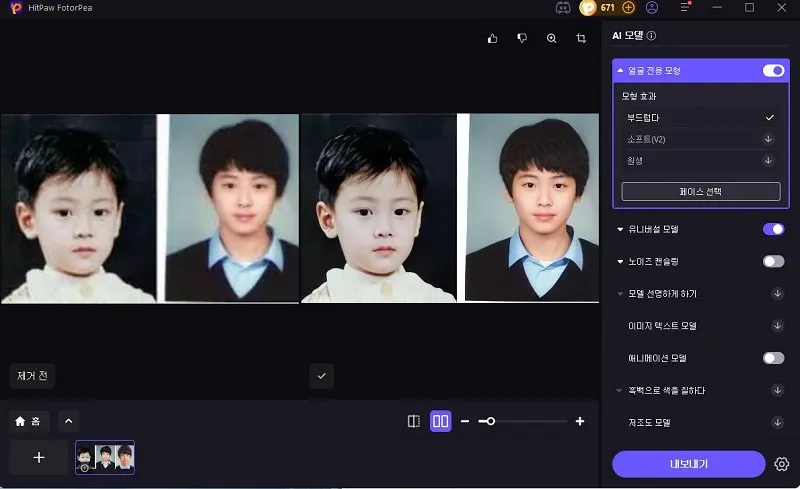Viewport: 800px width, 489px height.
Task: Click the 페이스 선택 button
Action: (701, 191)
